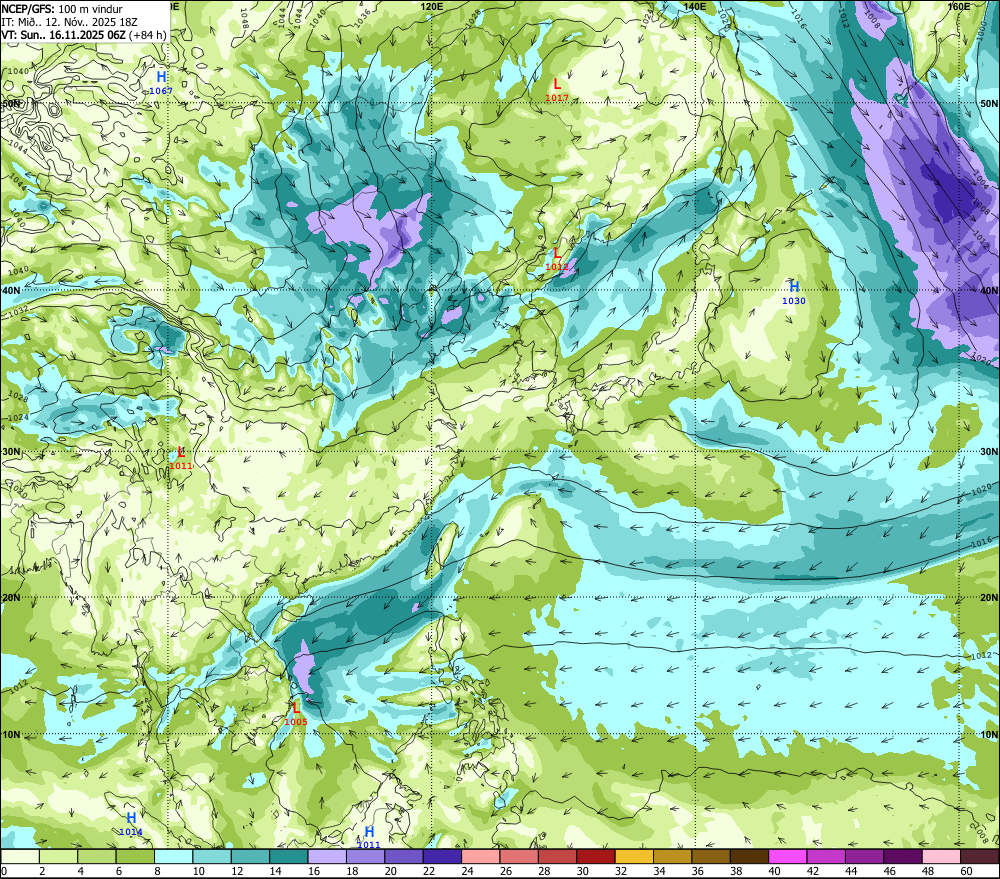Select the dark indigo 22–24 legend swatch

(x=442, y=856)
